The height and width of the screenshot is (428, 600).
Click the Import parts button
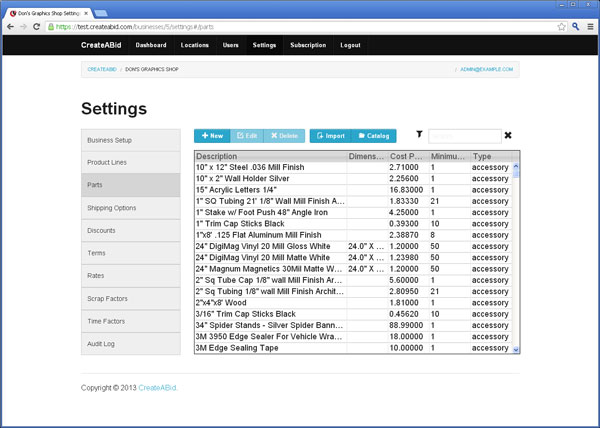click(329, 135)
